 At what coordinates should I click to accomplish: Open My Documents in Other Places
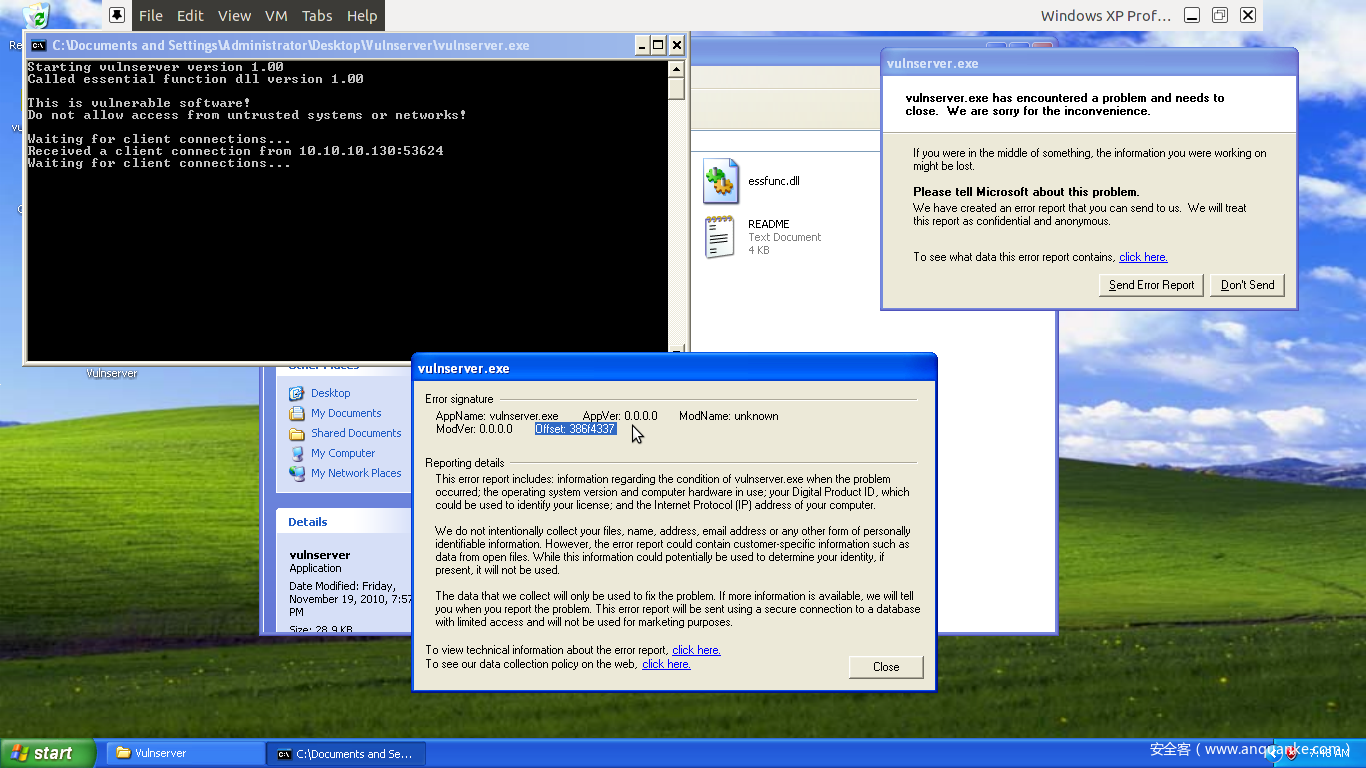(346, 413)
